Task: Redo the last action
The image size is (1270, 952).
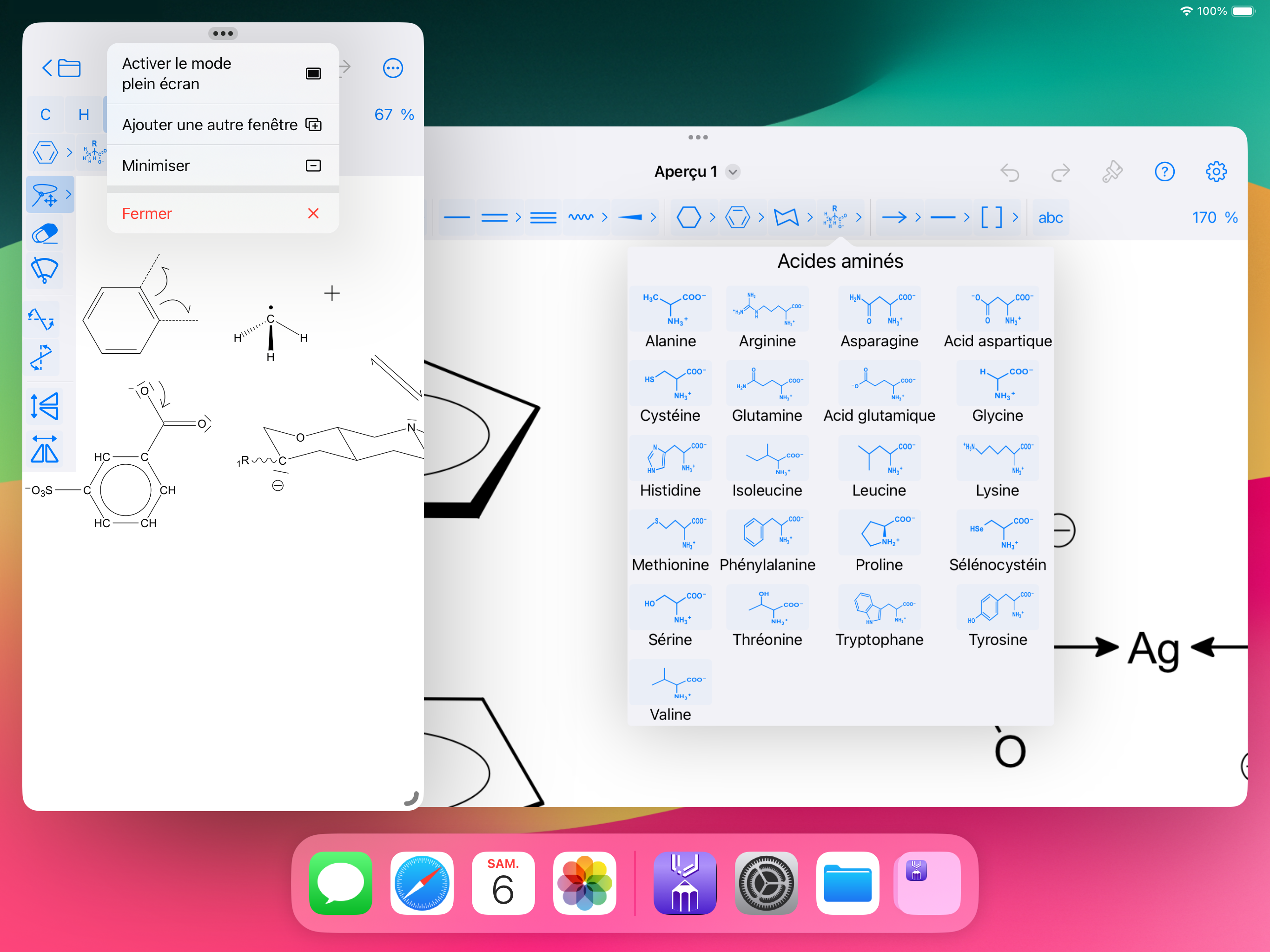Action: (1060, 172)
